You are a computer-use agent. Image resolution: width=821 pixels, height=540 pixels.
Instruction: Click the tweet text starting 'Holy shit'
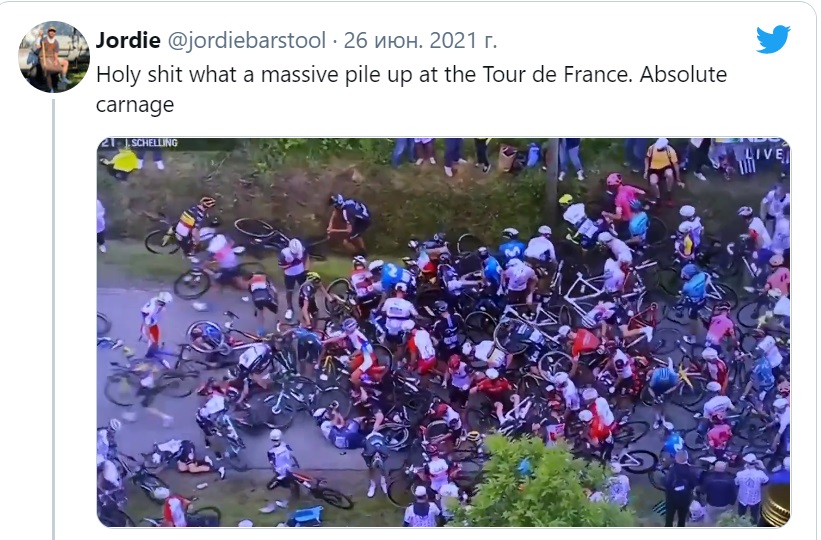click(x=412, y=90)
